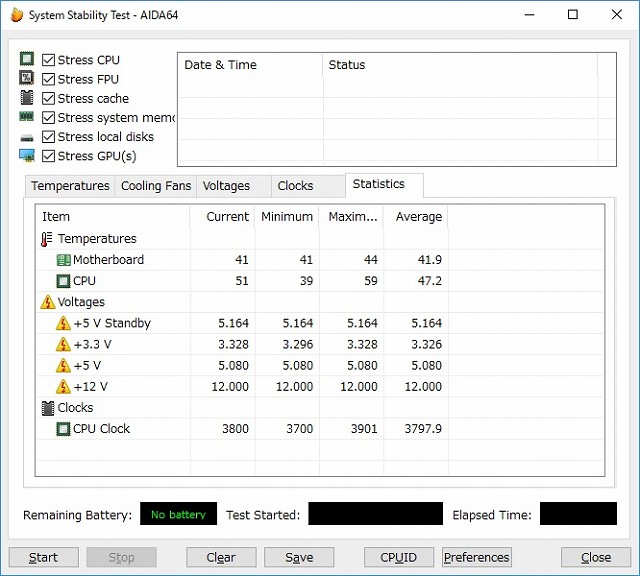Click the Close button at bottom right
The width and height of the screenshot is (640, 576).
click(x=596, y=557)
